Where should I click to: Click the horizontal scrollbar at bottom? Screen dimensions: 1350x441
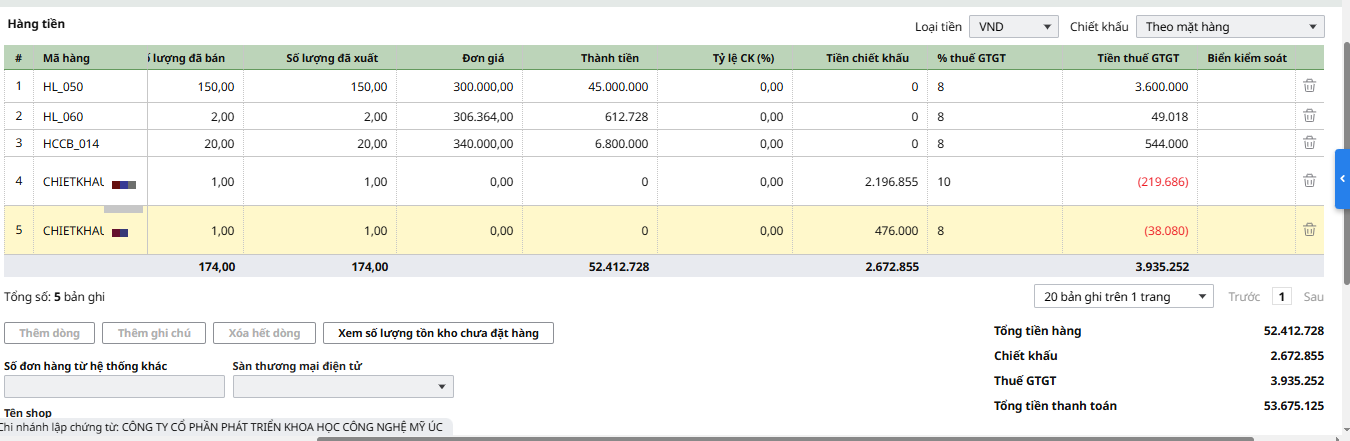[x=785, y=437]
